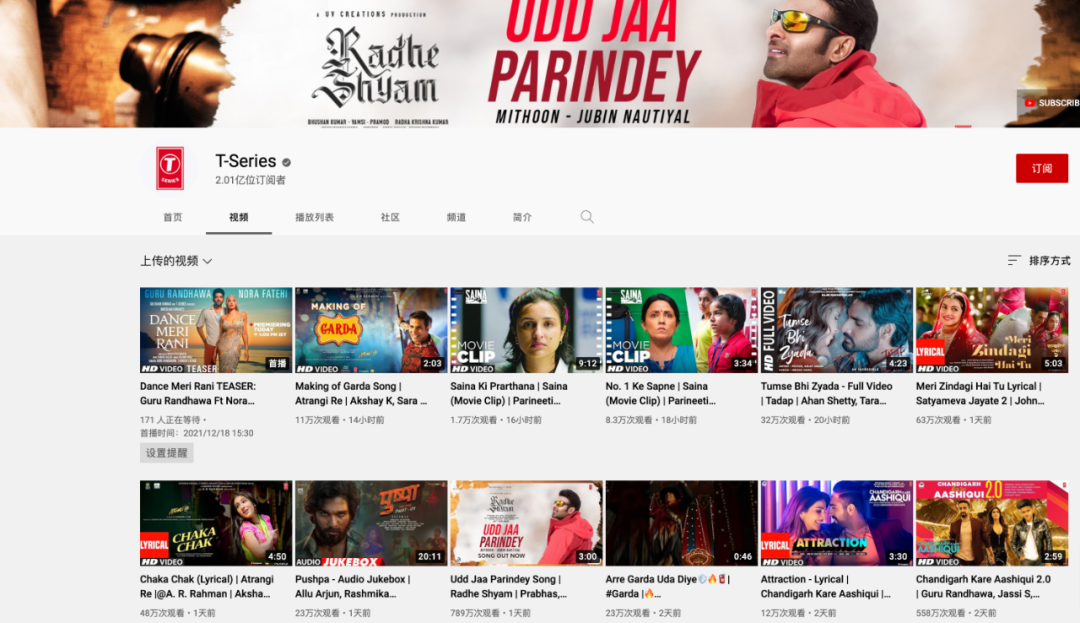
Task: Click title Saina Ki Prarthana
Action: point(509,393)
